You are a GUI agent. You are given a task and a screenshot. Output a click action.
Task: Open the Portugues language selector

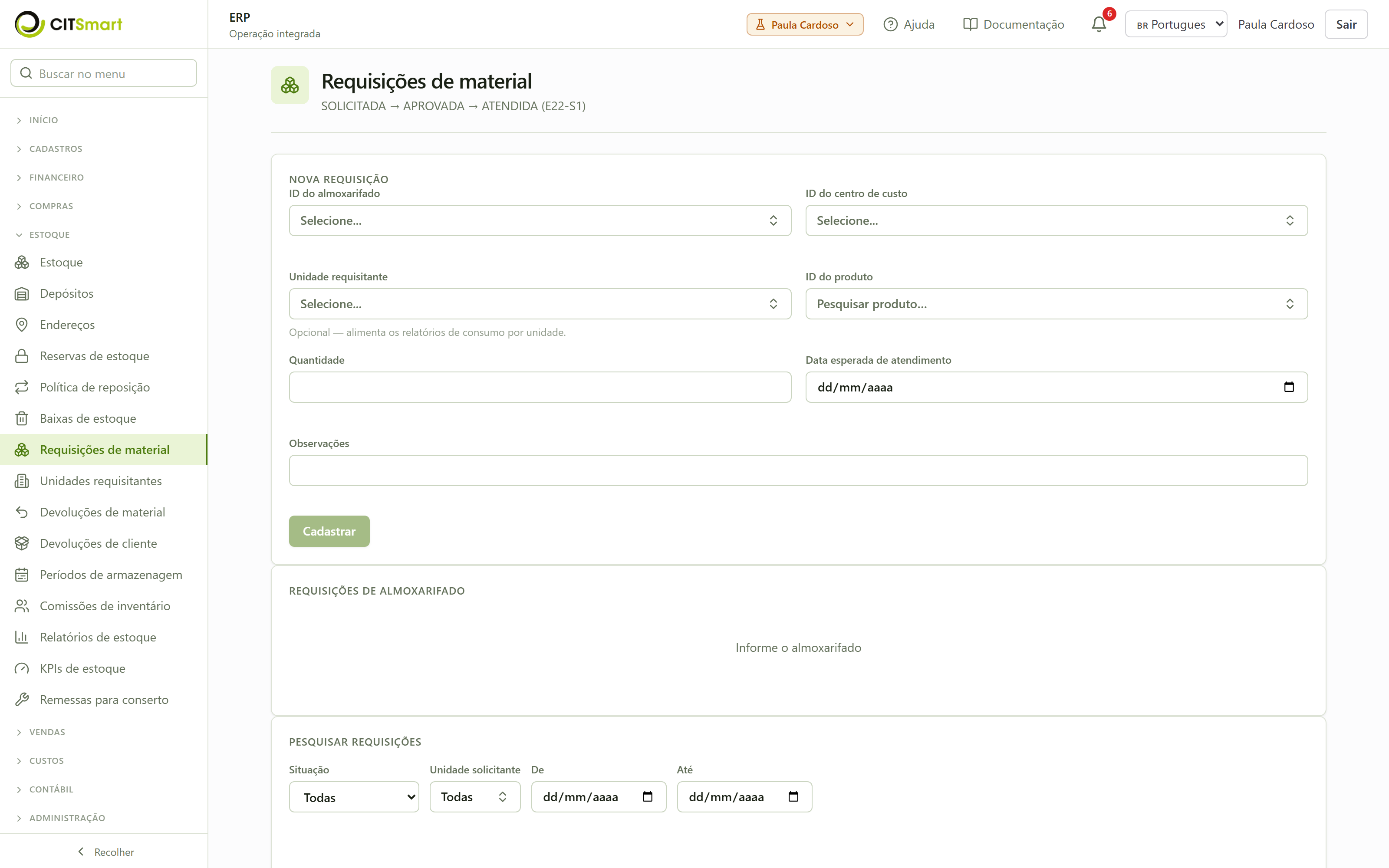coord(1176,24)
